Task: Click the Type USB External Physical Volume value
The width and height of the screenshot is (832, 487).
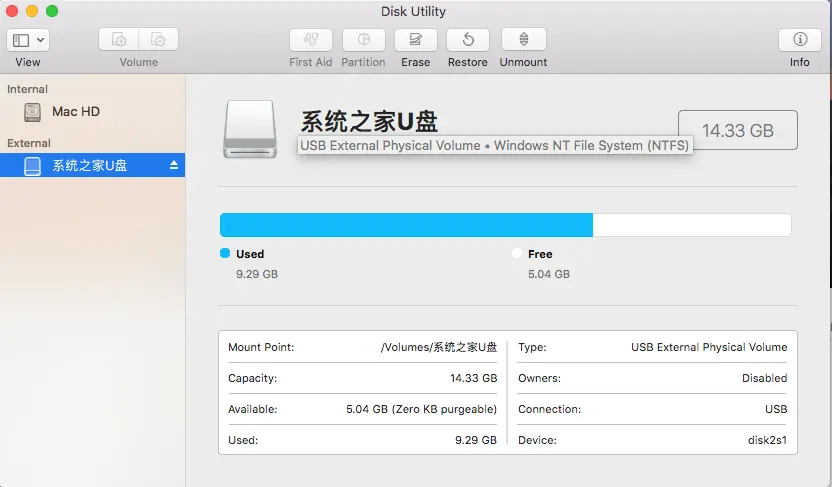Action: 709,347
